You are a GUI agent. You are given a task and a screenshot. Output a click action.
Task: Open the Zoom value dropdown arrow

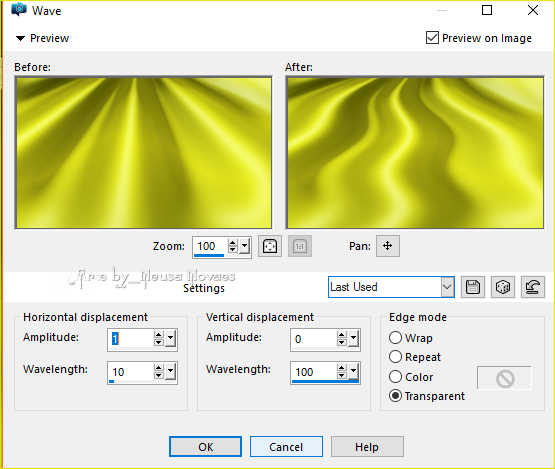[245, 246]
